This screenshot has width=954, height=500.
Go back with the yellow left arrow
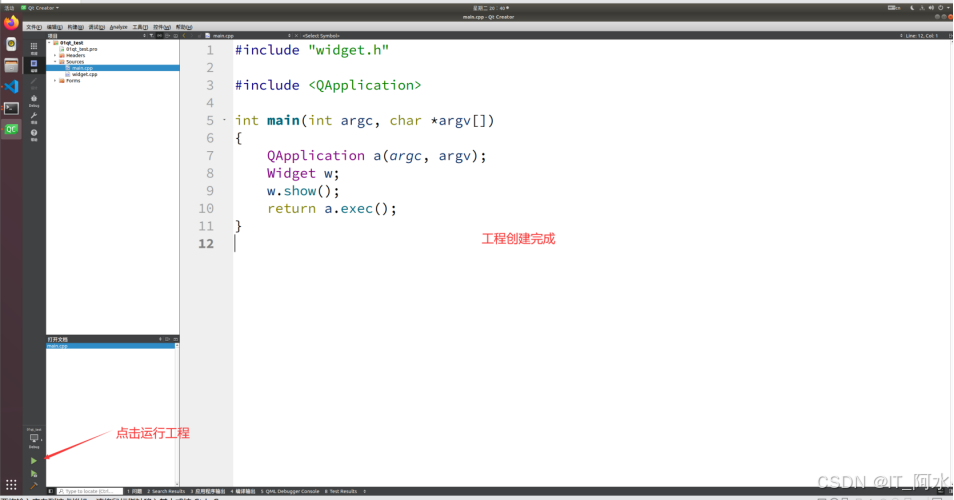[x=184, y=36]
